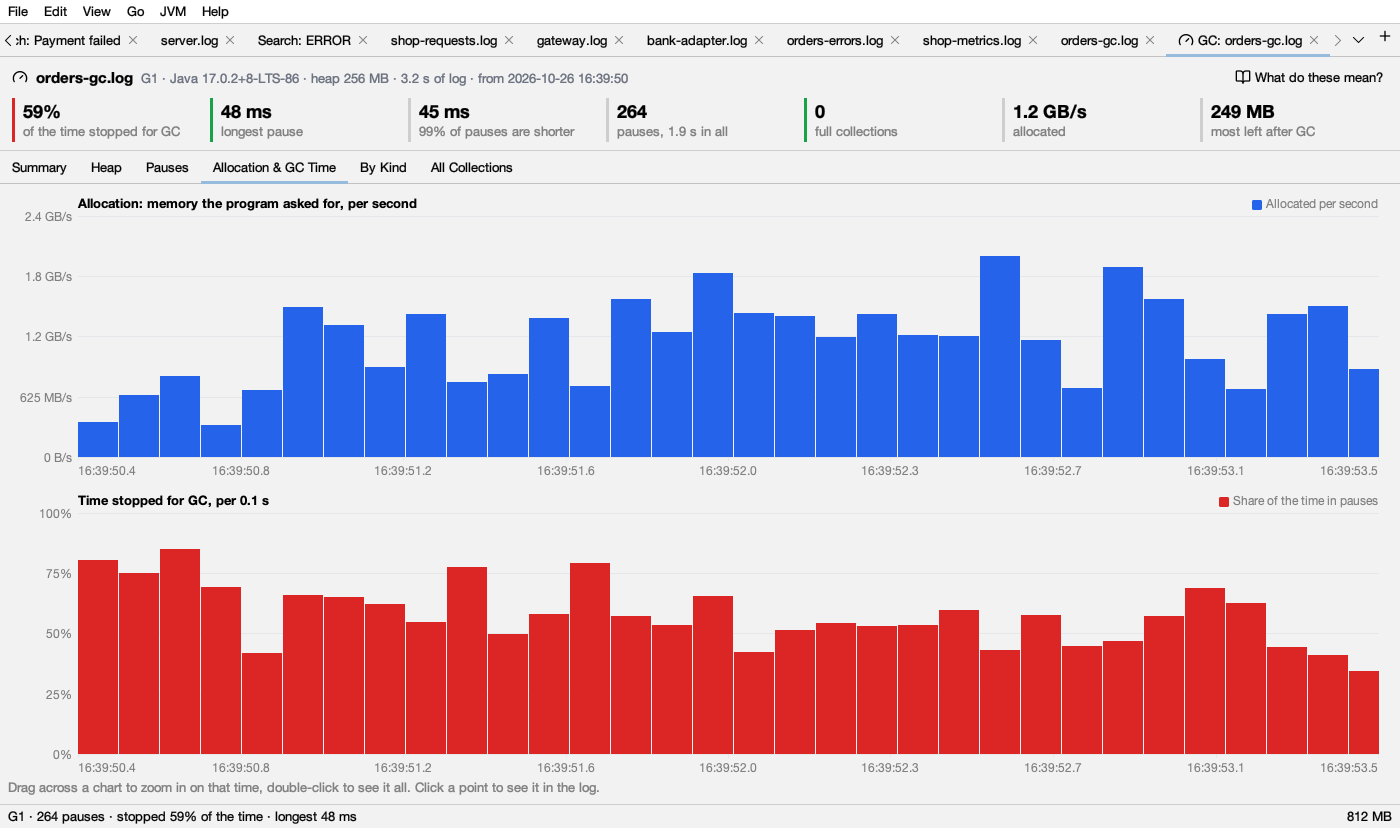The width and height of the screenshot is (1400, 828).
Task: Open the tab list dropdown chevron
Action: 1358,40
